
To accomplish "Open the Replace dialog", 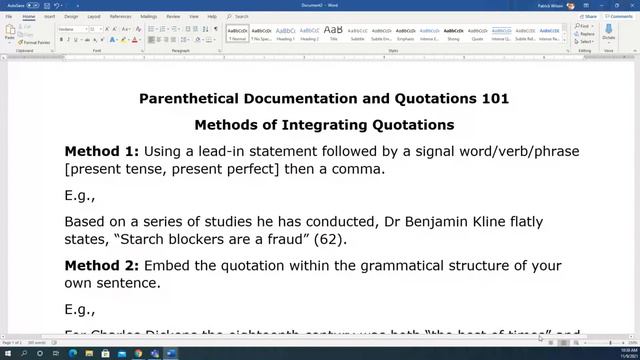I will coord(585,34).
